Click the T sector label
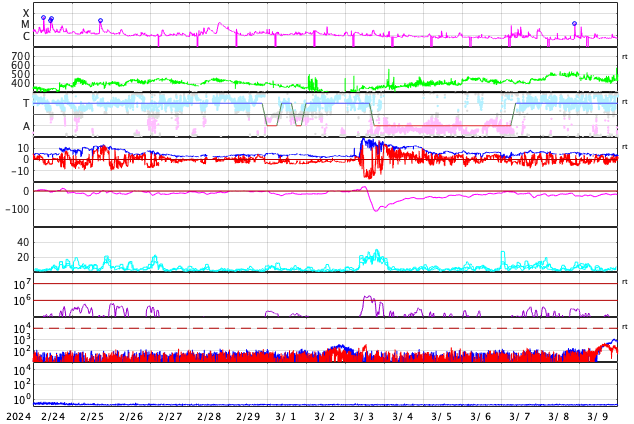Image resolution: width=634 pixels, height=424 pixels. pos(26,103)
